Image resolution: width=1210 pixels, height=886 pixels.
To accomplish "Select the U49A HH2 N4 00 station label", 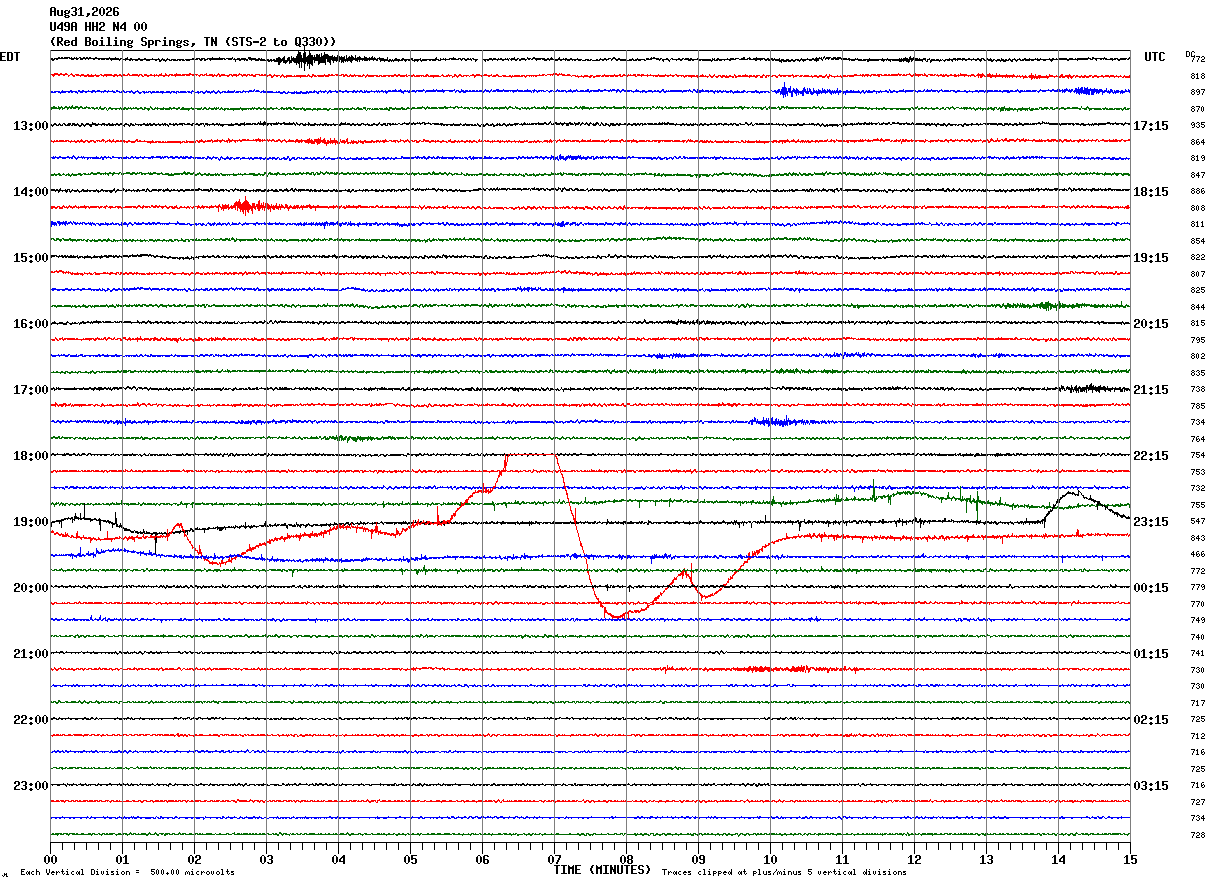I will pyautogui.click(x=98, y=27).
